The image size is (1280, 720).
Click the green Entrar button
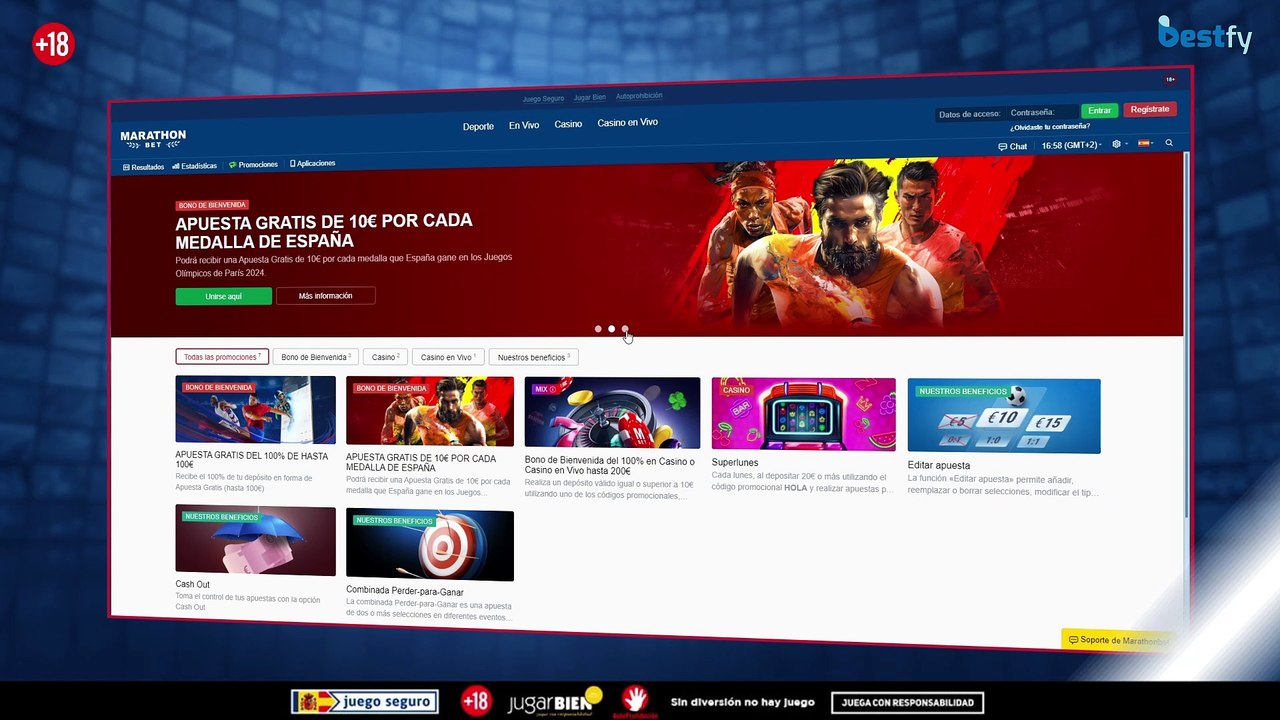tap(1100, 111)
